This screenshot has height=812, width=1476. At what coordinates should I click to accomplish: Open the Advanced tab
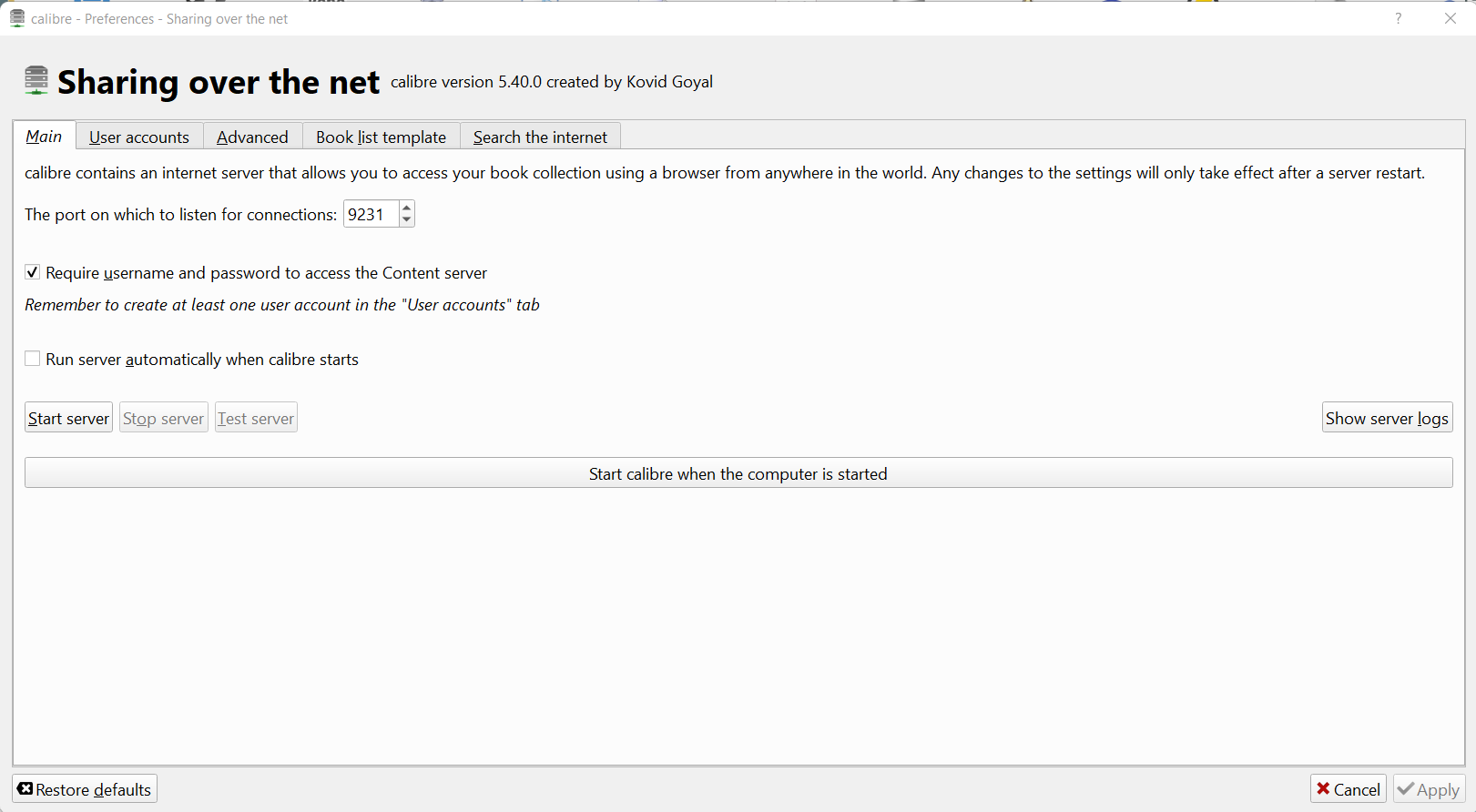tap(252, 137)
